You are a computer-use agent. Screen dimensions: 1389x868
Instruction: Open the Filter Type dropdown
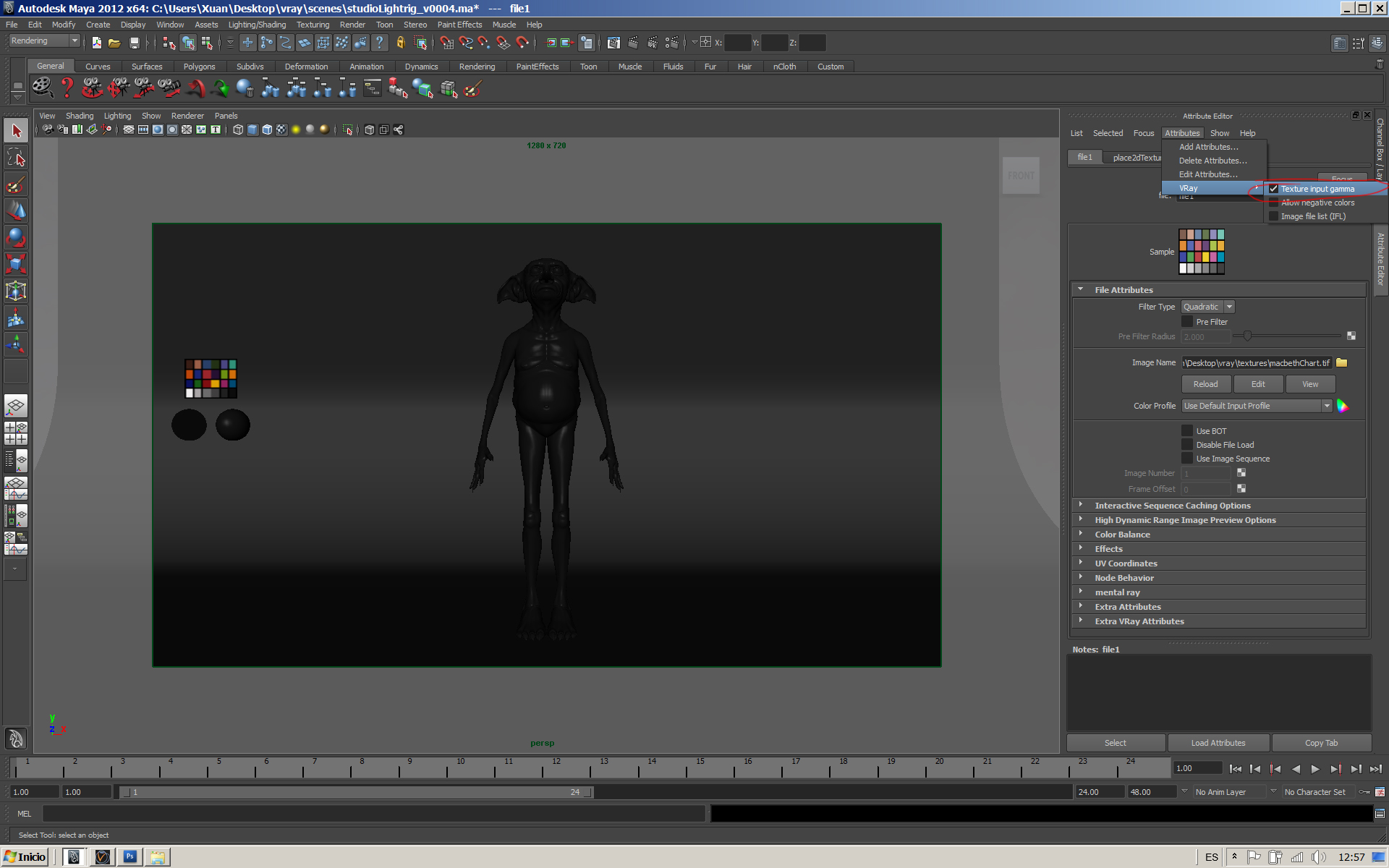pyautogui.click(x=1207, y=307)
